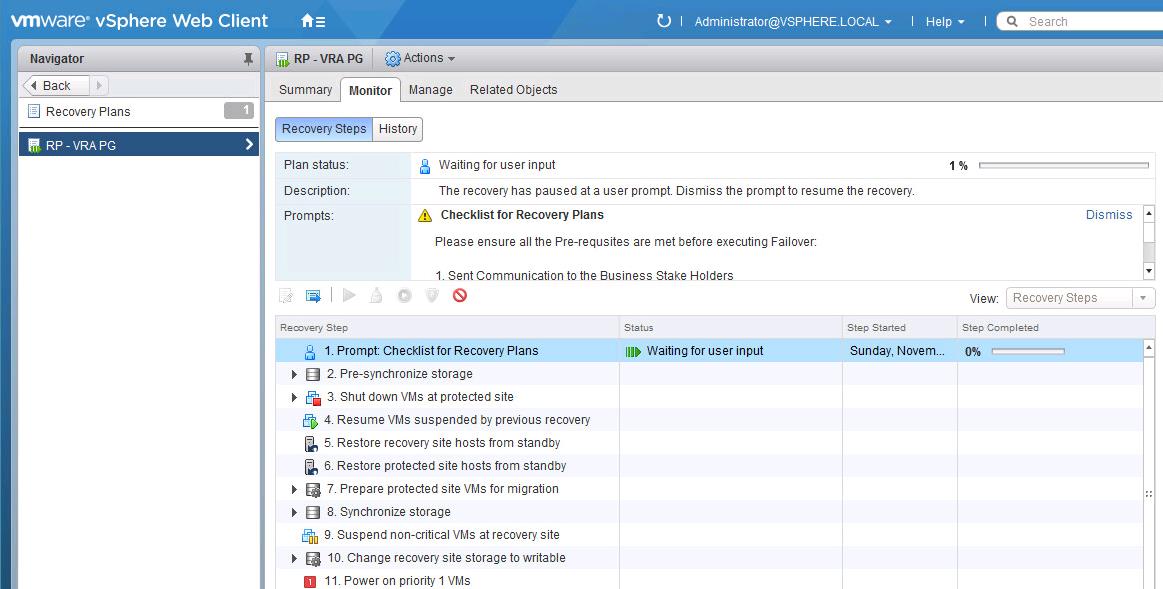Expand Pre-synchronize storage step
This screenshot has width=1163, height=589.
[294, 375]
